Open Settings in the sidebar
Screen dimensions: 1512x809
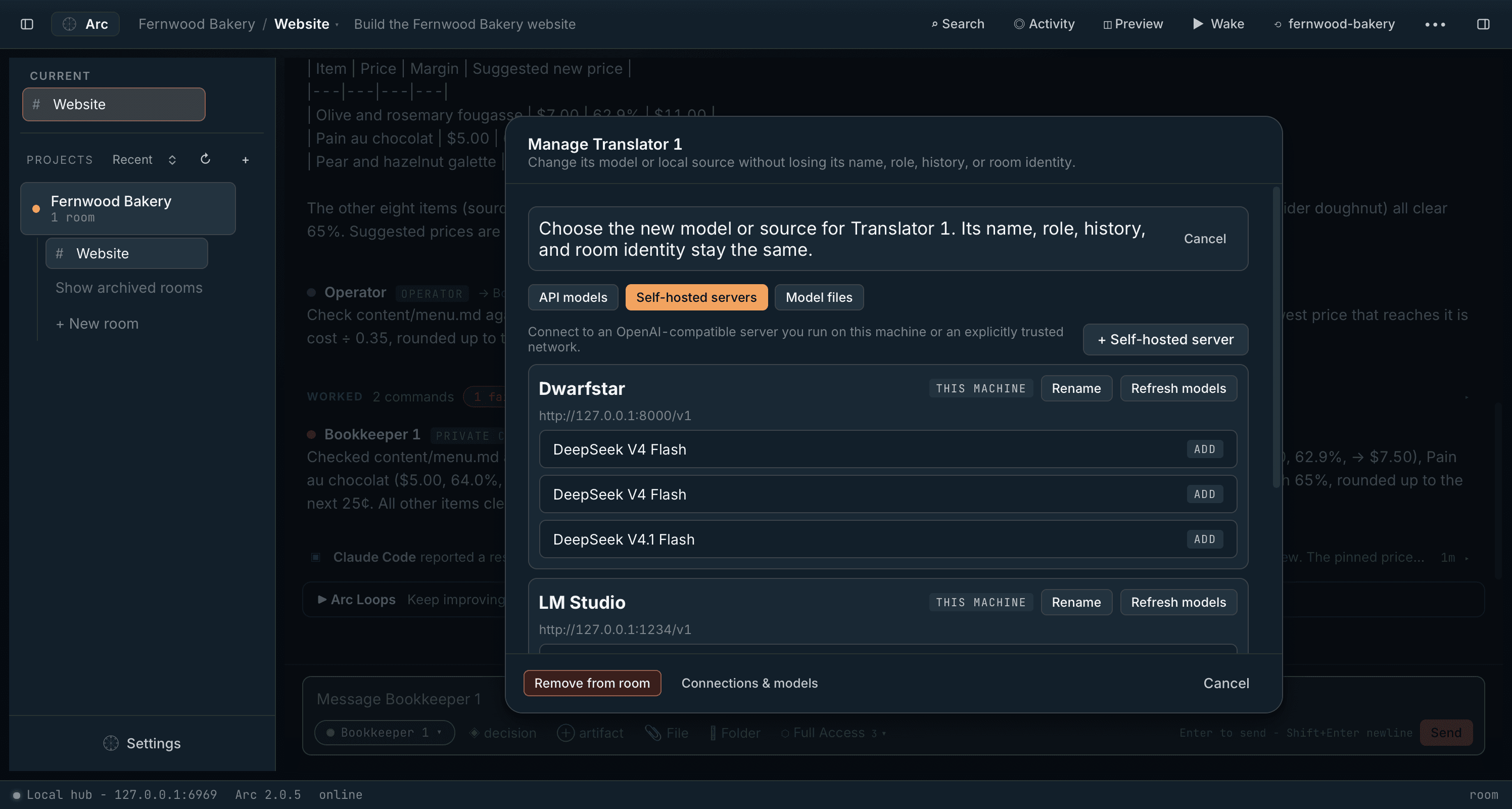(142, 743)
